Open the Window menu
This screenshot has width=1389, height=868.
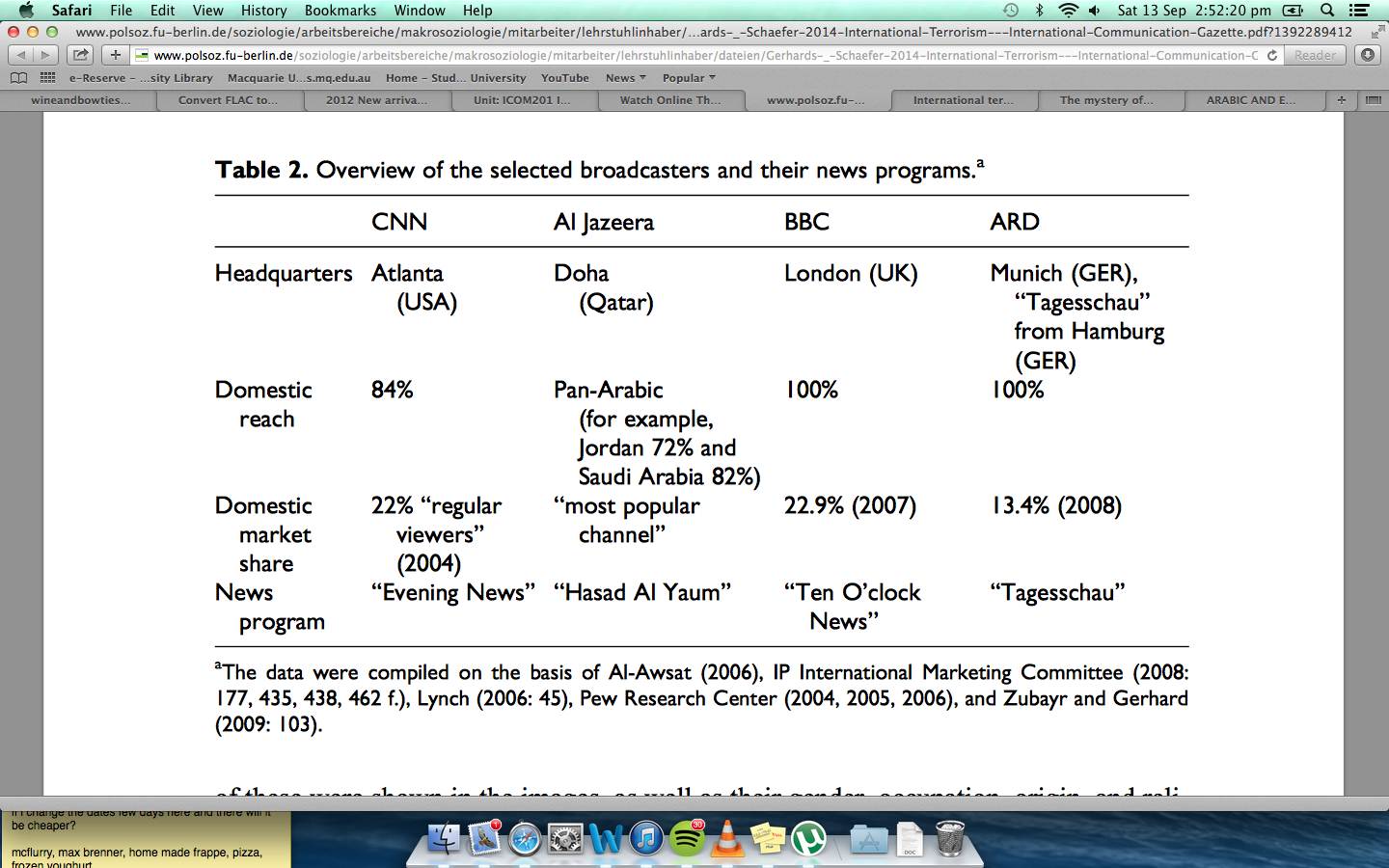click(420, 11)
